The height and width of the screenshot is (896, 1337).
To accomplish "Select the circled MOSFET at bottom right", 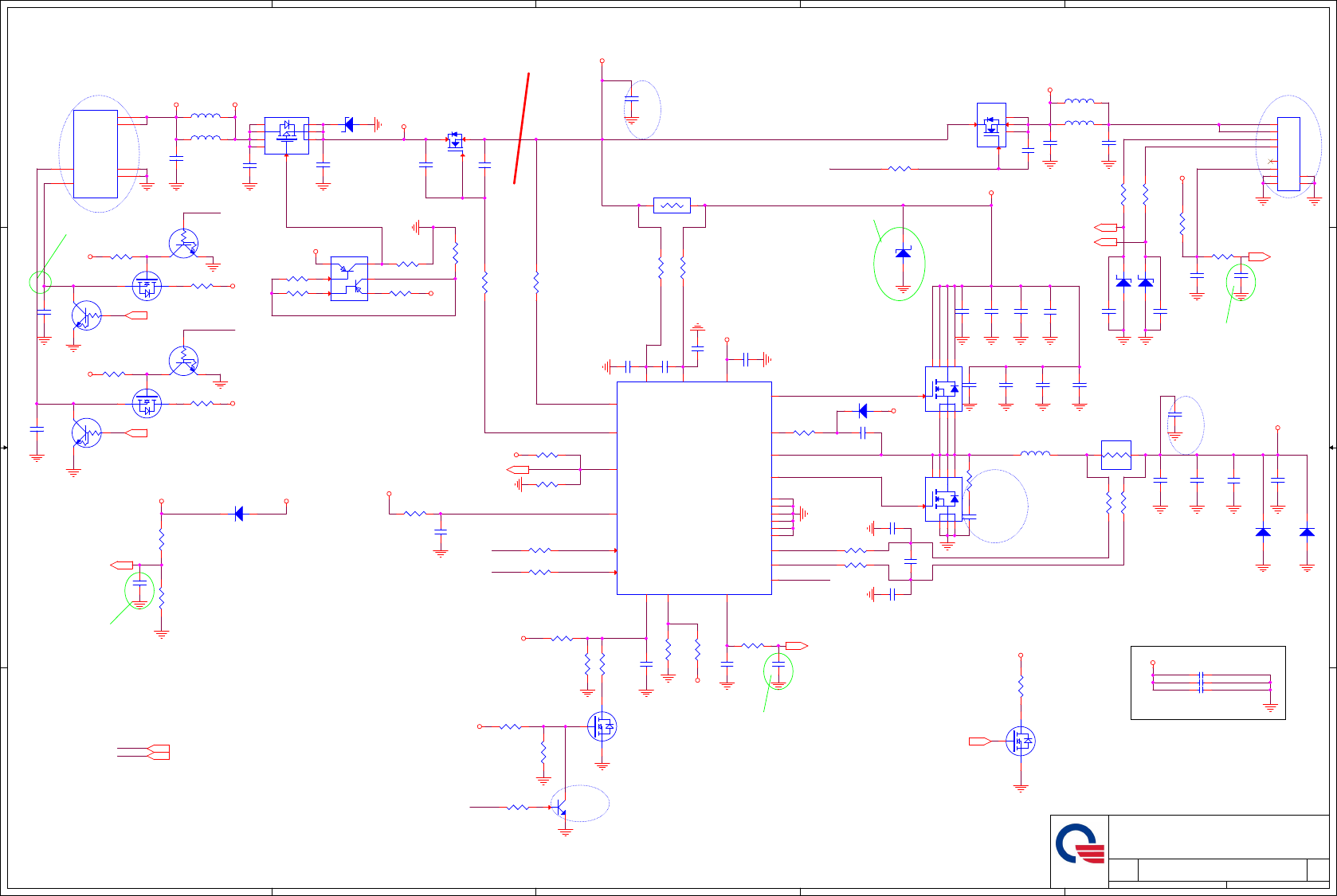I will click(x=1021, y=741).
